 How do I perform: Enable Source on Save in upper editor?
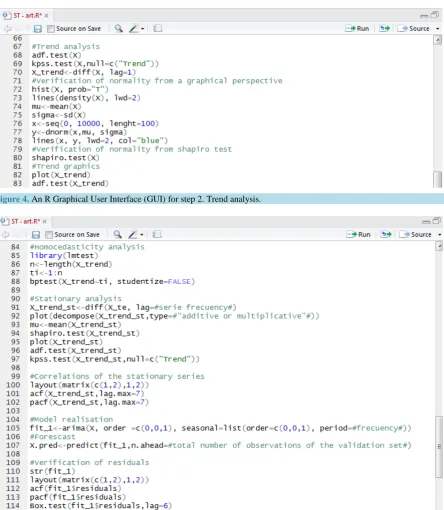pos(51,29)
